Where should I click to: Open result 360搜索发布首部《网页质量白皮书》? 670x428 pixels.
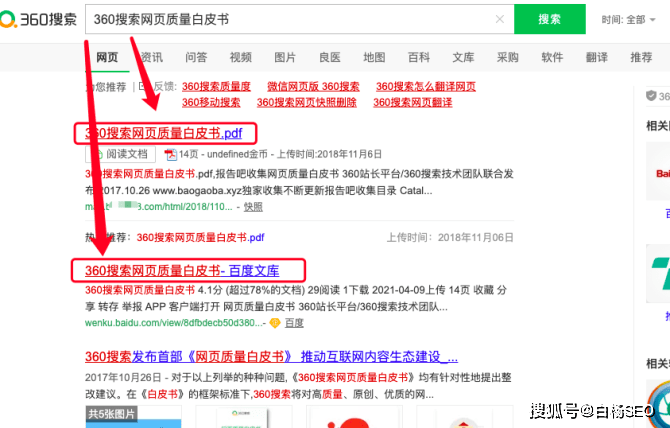coord(271,357)
